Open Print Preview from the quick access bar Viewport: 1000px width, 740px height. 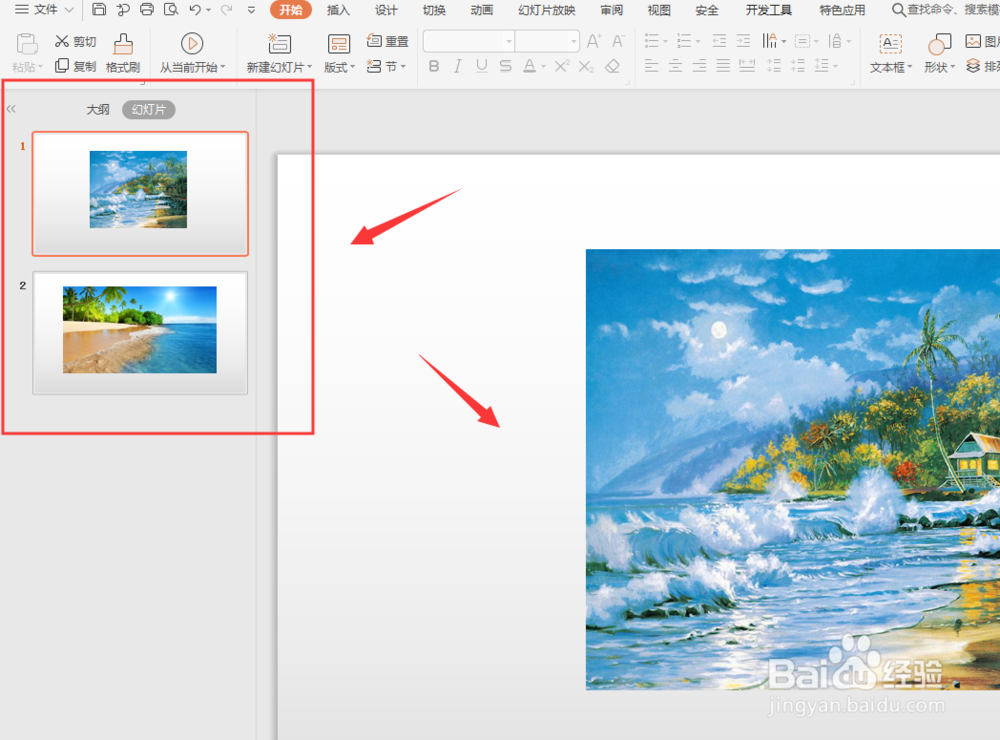click(x=171, y=9)
